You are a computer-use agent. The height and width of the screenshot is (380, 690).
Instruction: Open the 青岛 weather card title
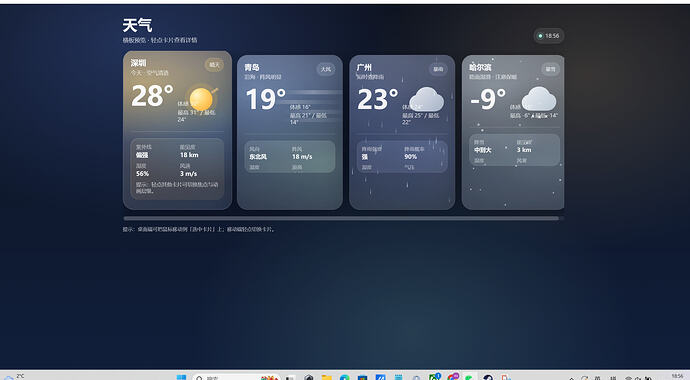252,67
